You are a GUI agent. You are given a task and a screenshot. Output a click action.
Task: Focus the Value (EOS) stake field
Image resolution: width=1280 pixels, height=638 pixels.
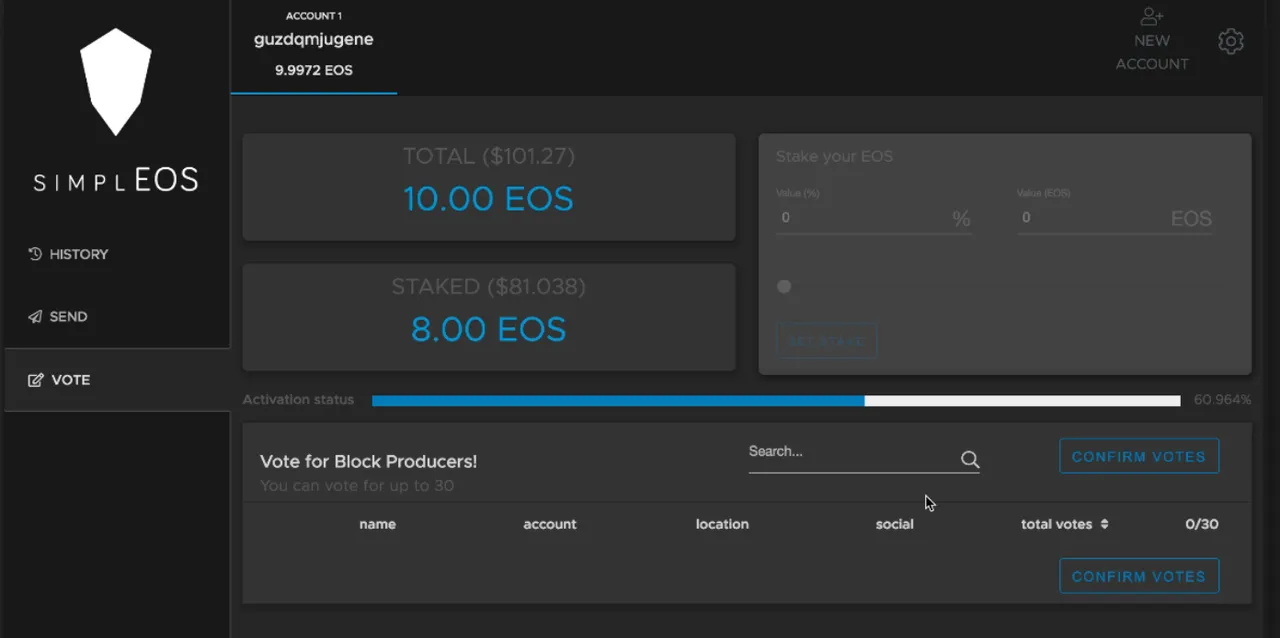coord(1115,217)
